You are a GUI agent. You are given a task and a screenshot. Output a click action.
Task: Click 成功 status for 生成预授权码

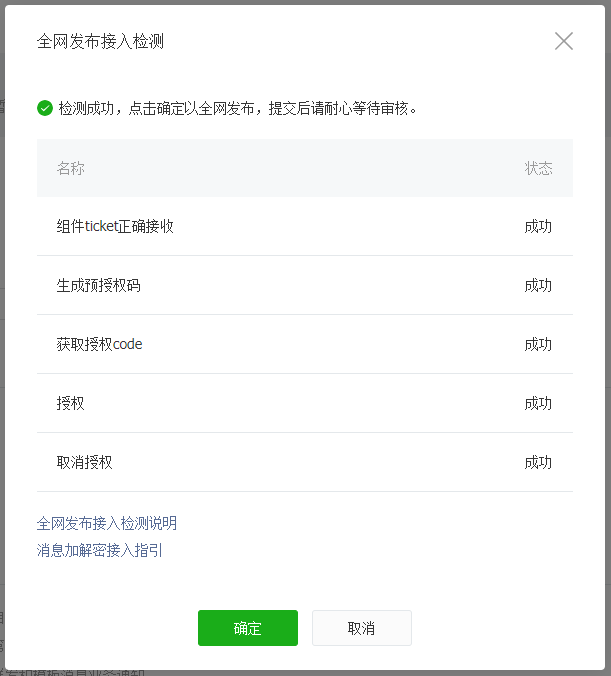click(x=538, y=285)
